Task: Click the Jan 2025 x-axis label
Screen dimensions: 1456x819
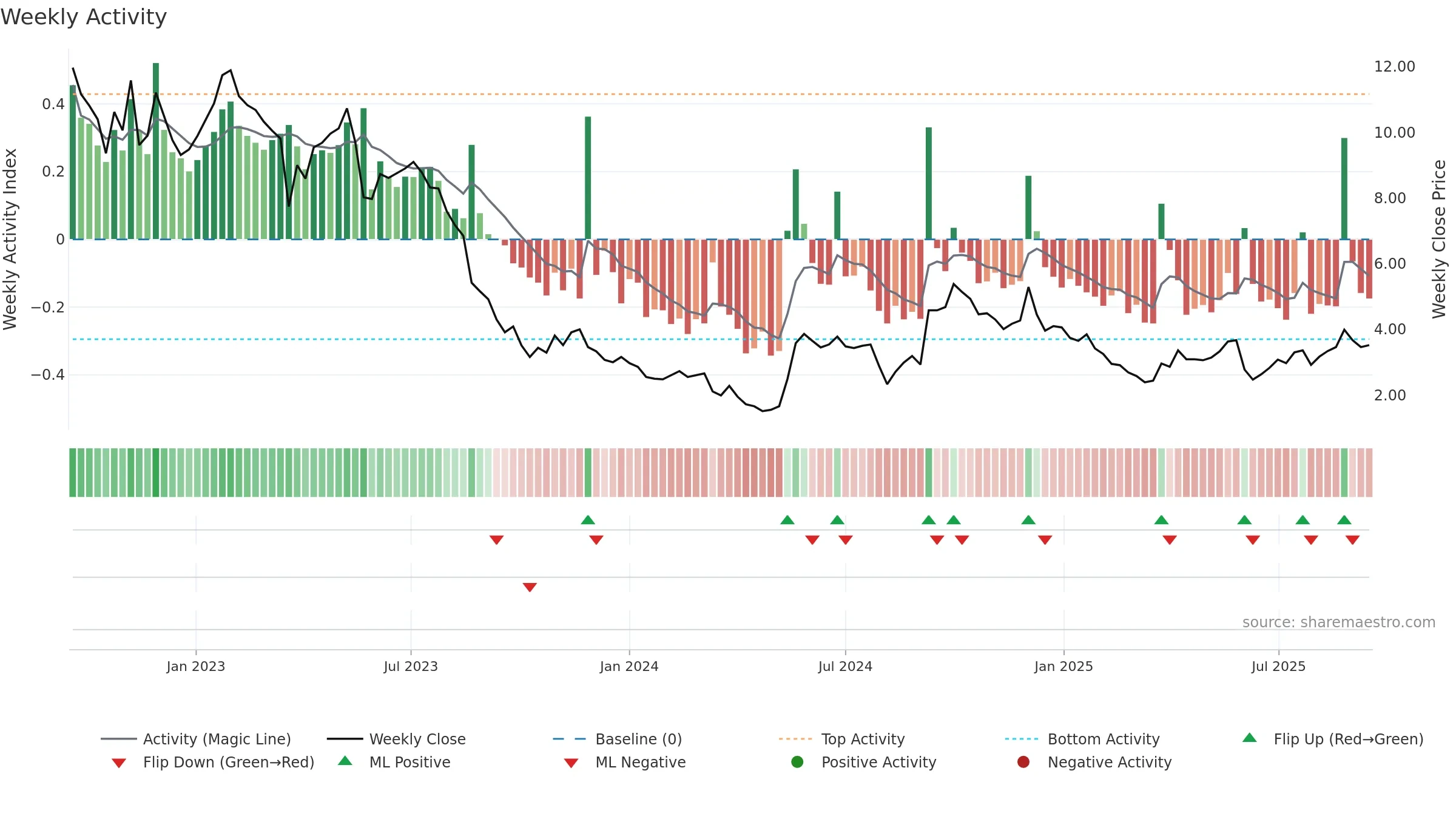Action: (1063, 666)
